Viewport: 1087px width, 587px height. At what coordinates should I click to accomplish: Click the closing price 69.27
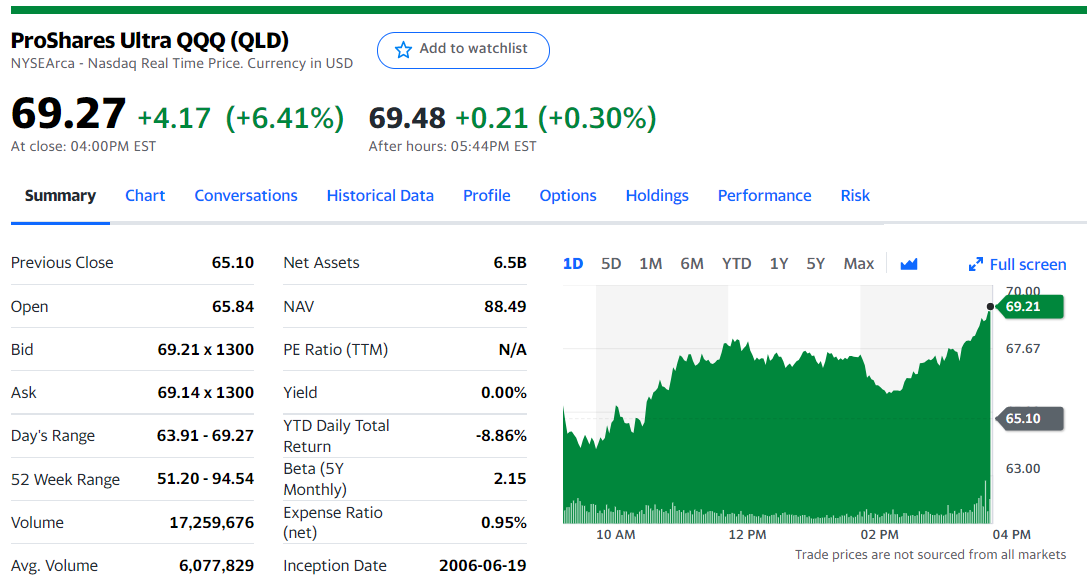pyautogui.click(x=68, y=114)
